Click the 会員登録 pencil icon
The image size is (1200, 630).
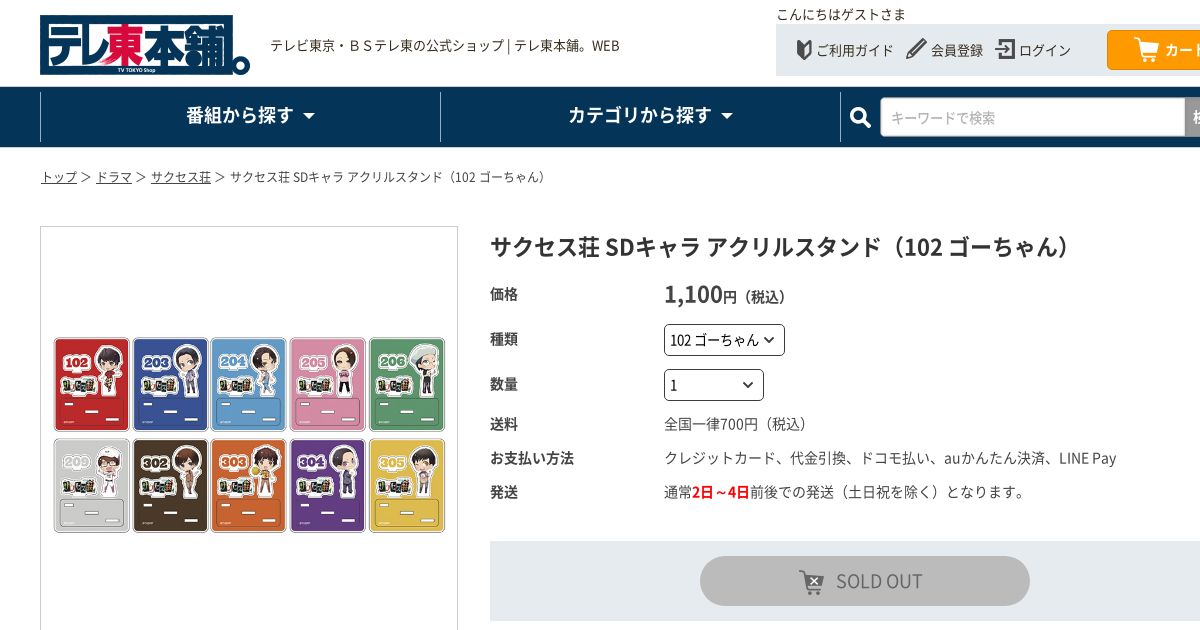[916, 49]
